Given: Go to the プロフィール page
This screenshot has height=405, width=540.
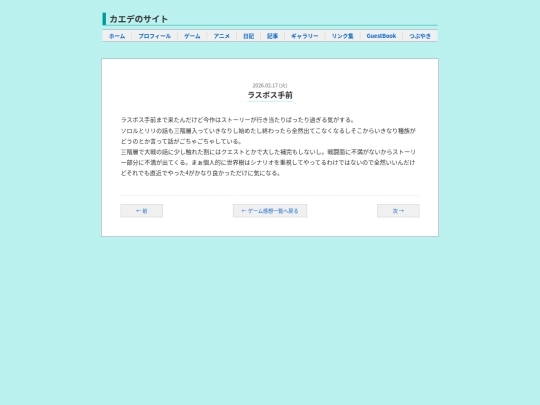Looking at the screenshot, I should pos(155,36).
